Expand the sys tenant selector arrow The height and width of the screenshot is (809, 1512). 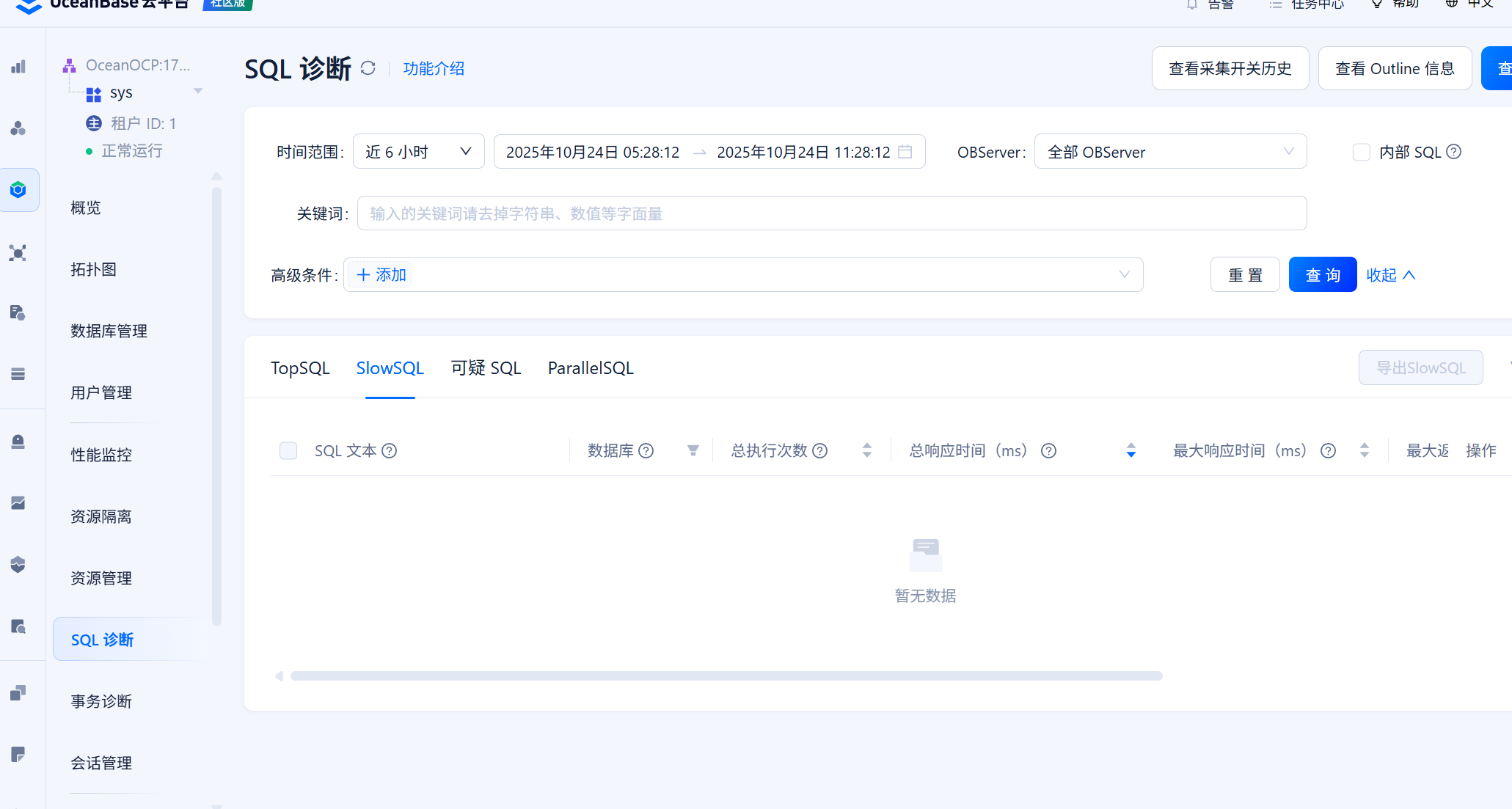(x=197, y=92)
